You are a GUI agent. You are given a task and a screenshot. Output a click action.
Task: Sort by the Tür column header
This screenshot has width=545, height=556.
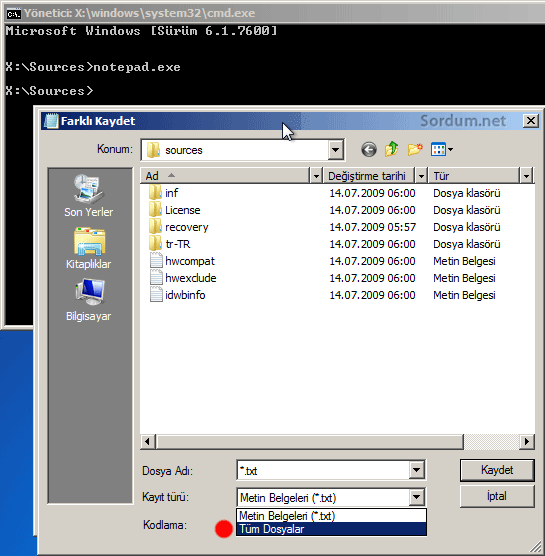pos(474,176)
